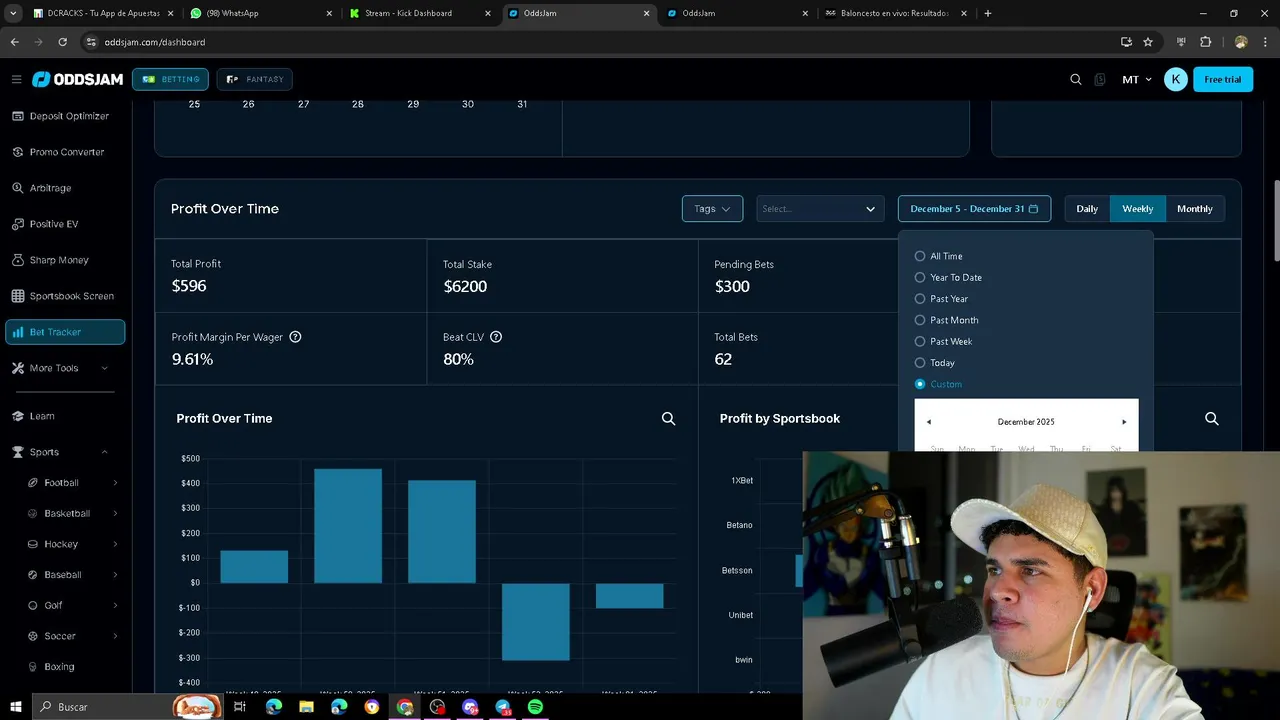This screenshot has width=1280, height=720.
Task: Select Past Week range
Action: pyautogui.click(x=943, y=341)
